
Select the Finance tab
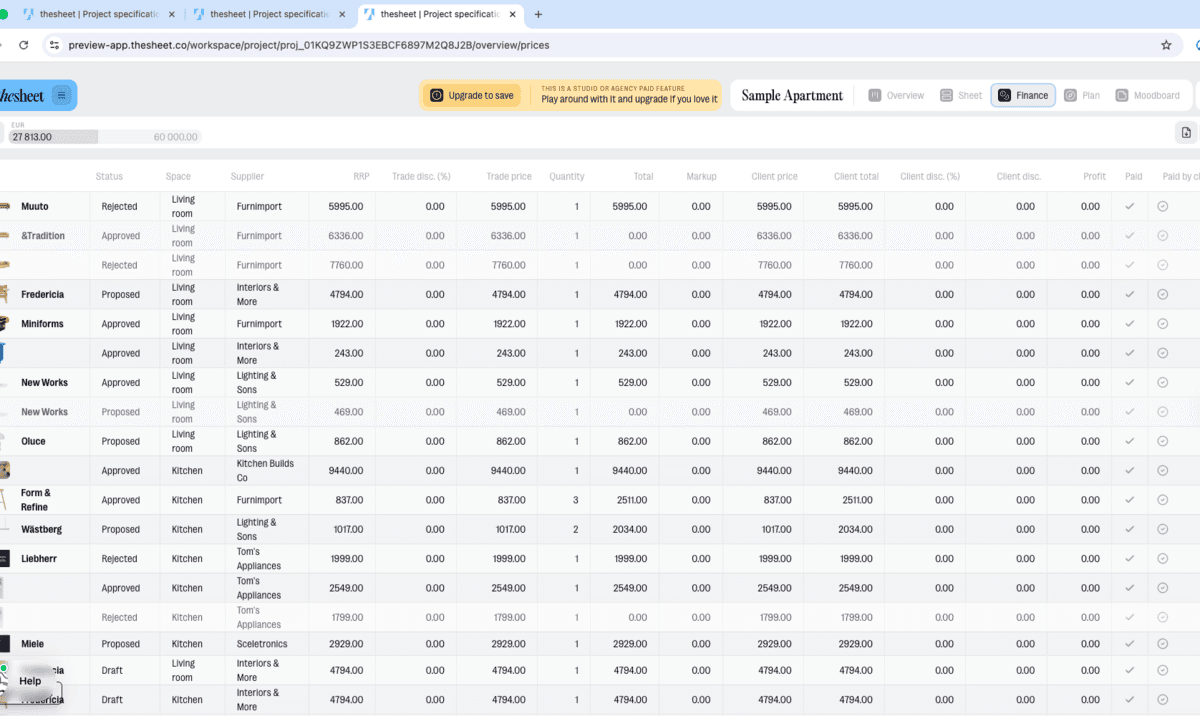[1023, 95]
